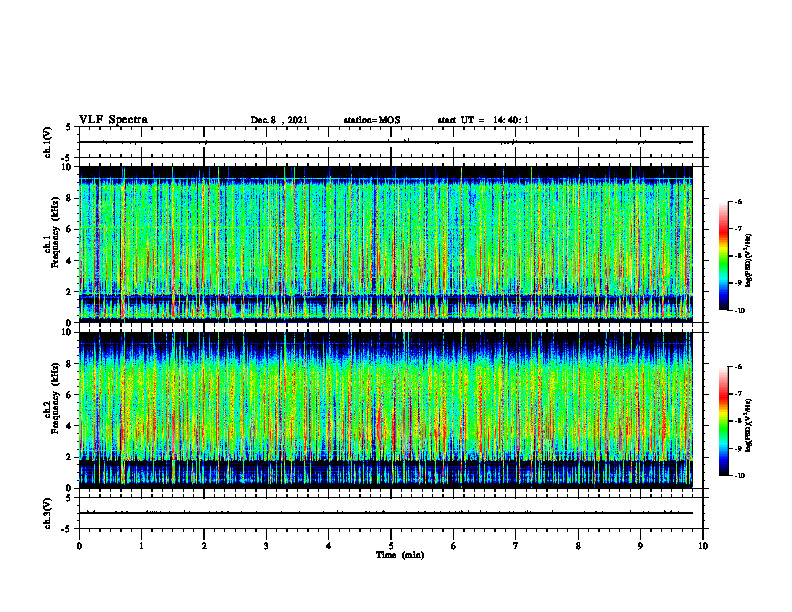Select the ch.1 colorbar "log(PSD)(V²/Hz)" label

(x=749, y=260)
